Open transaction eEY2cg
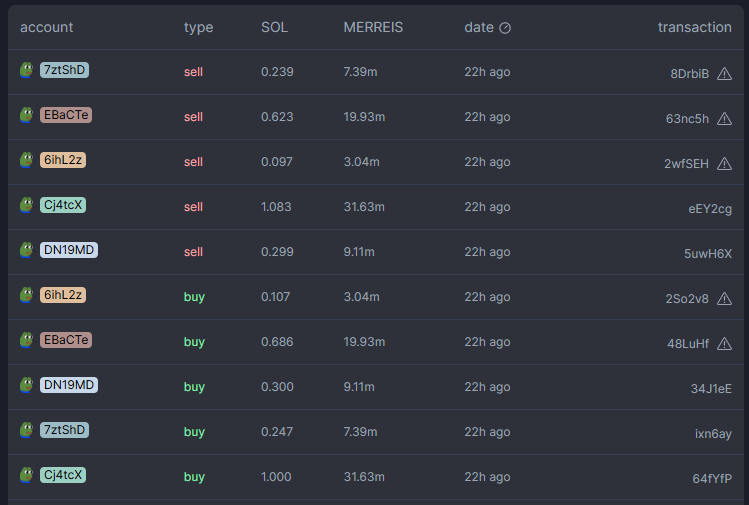The image size is (749, 505). click(710, 209)
